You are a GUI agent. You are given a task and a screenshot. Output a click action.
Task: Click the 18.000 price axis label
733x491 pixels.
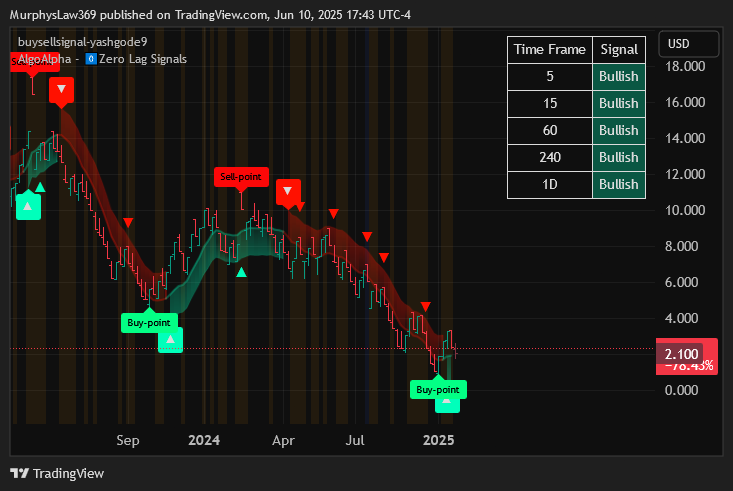(685, 66)
